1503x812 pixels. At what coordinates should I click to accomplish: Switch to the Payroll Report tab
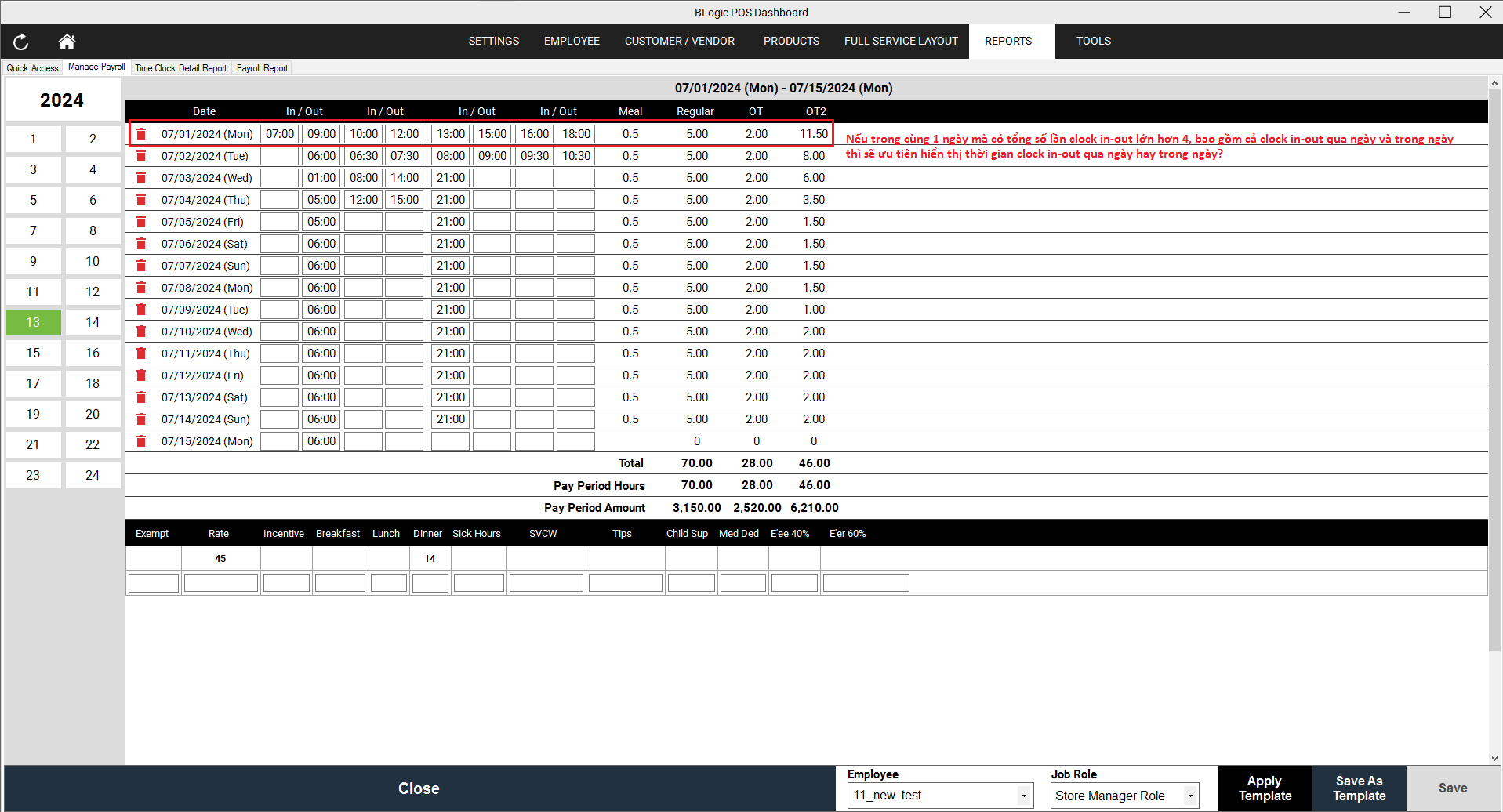coord(261,67)
